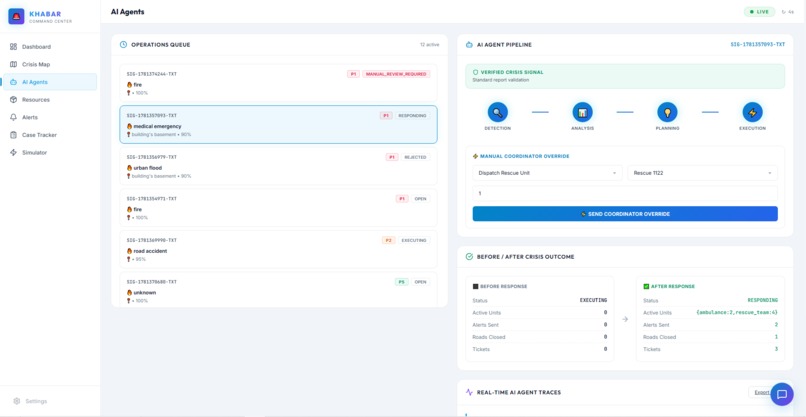
Task: Open the Rescue 1122 dropdown
Action: [x=702, y=173]
